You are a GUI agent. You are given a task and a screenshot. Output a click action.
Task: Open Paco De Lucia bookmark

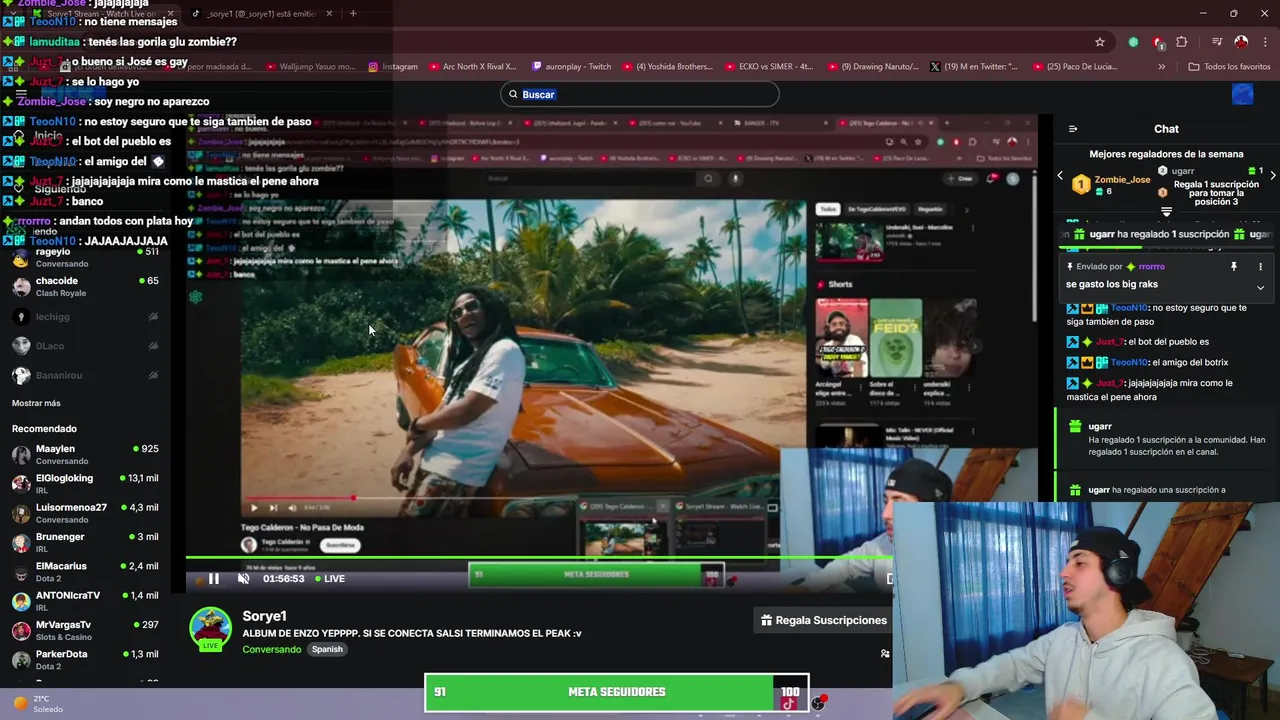[1075, 67]
